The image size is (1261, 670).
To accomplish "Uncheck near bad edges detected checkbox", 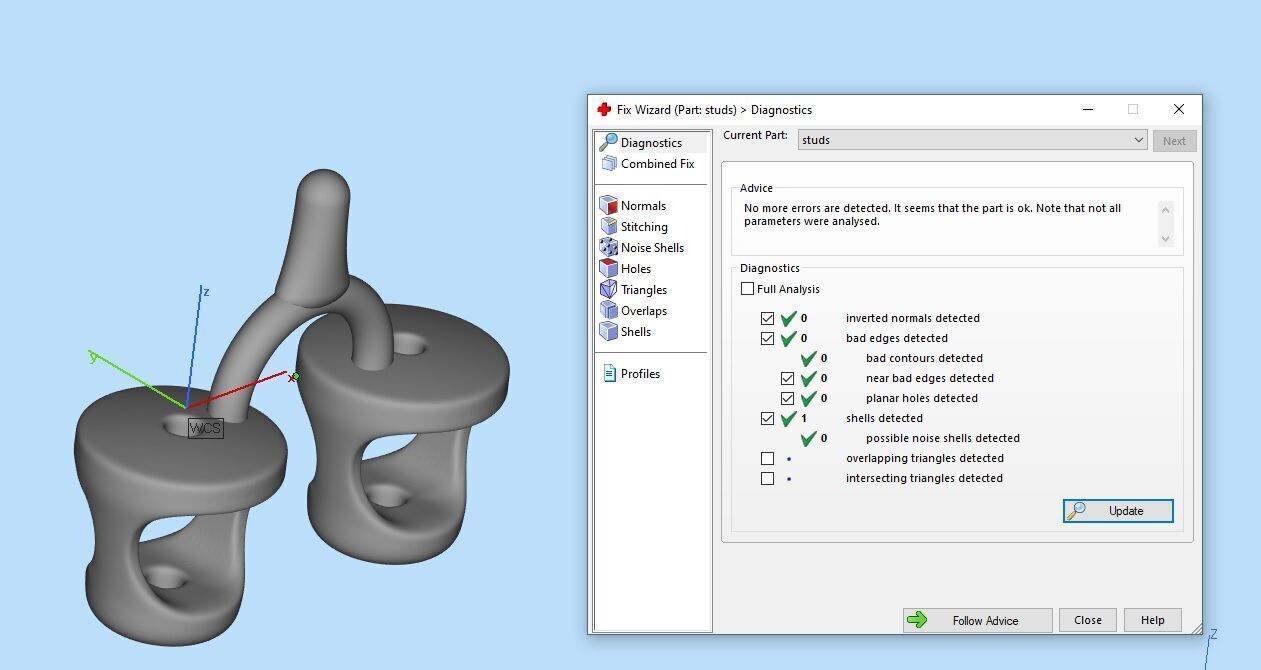I will (x=787, y=378).
